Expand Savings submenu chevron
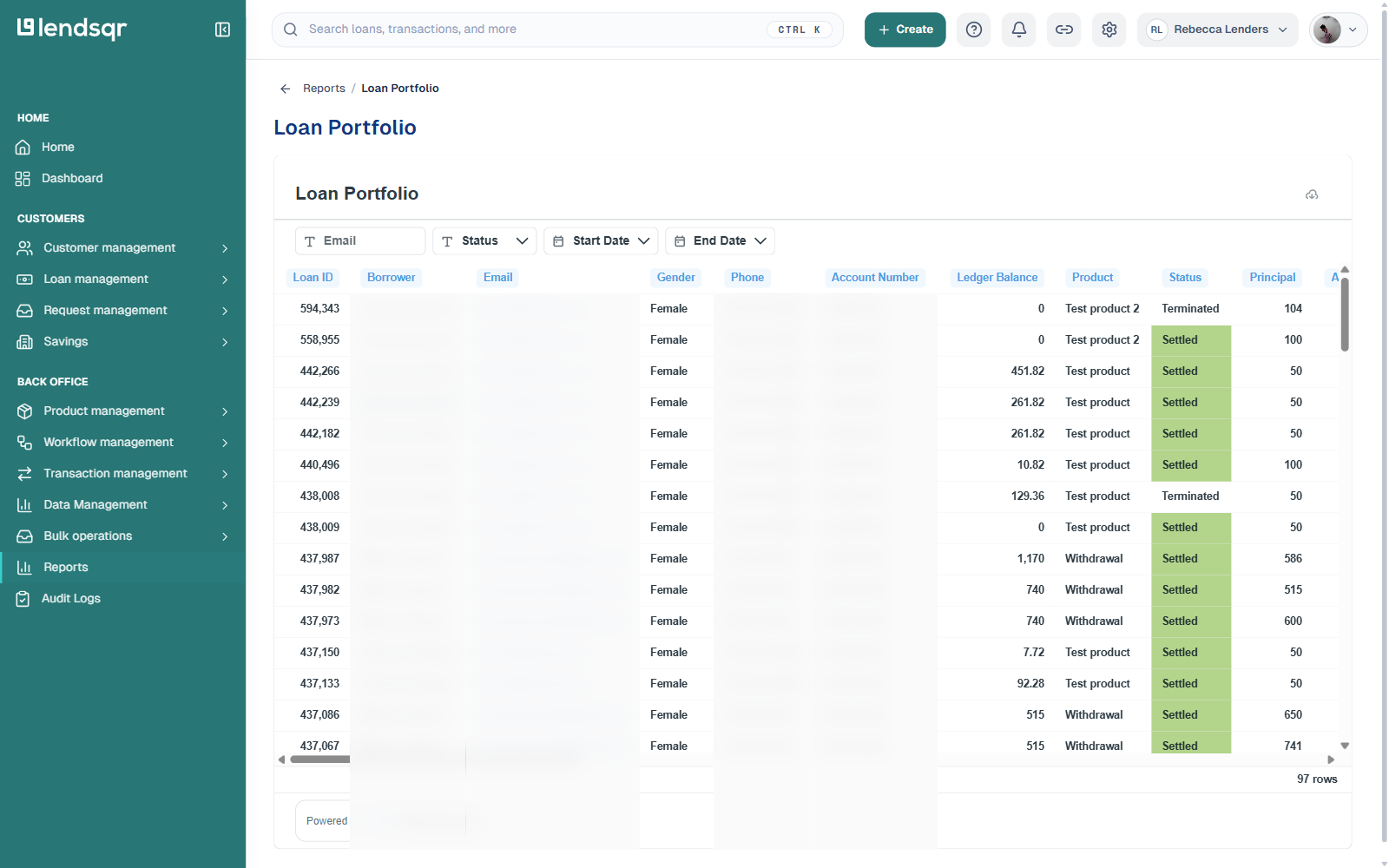Screen dimensions: 1389x868 pos(225,342)
